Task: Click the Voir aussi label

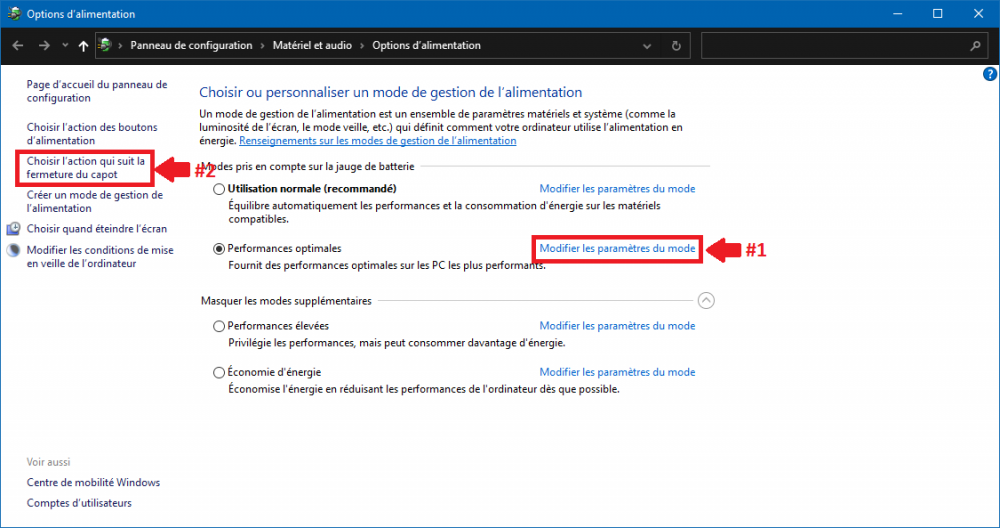Action: click(48, 462)
